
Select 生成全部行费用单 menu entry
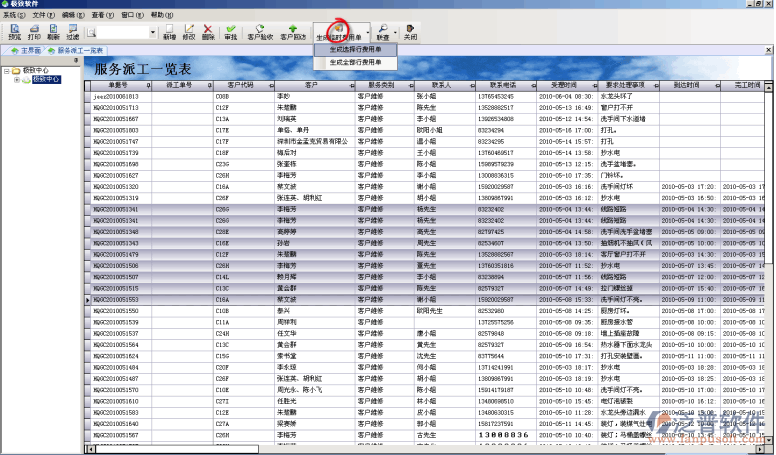click(x=355, y=62)
